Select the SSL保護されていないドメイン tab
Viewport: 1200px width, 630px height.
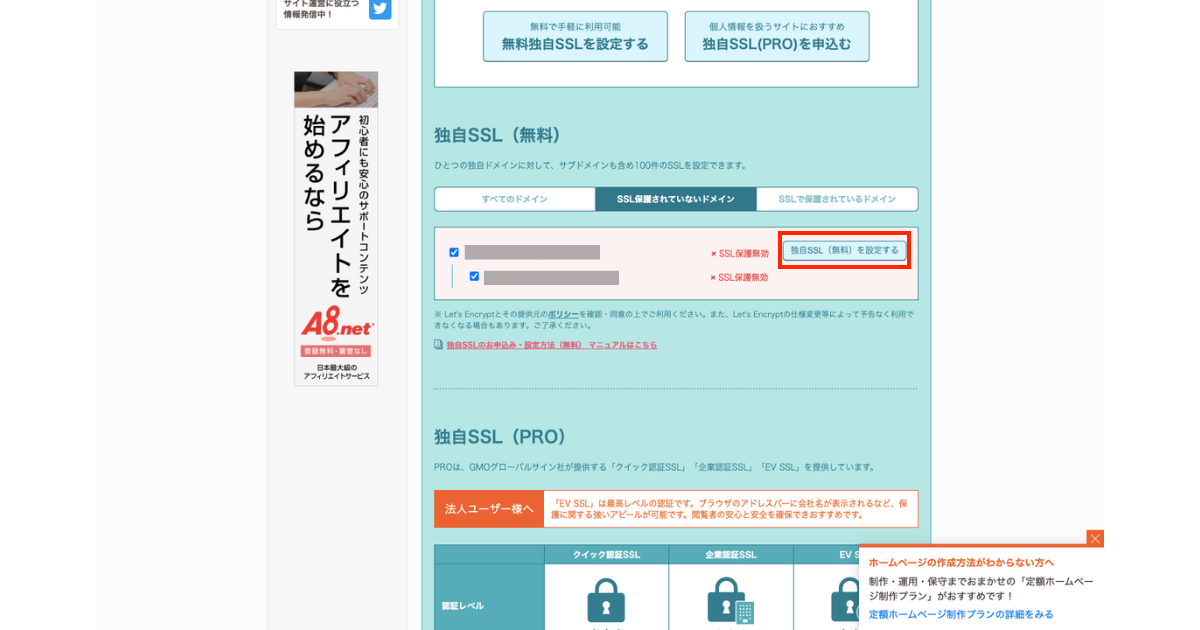pyautogui.click(x=675, y=199)
